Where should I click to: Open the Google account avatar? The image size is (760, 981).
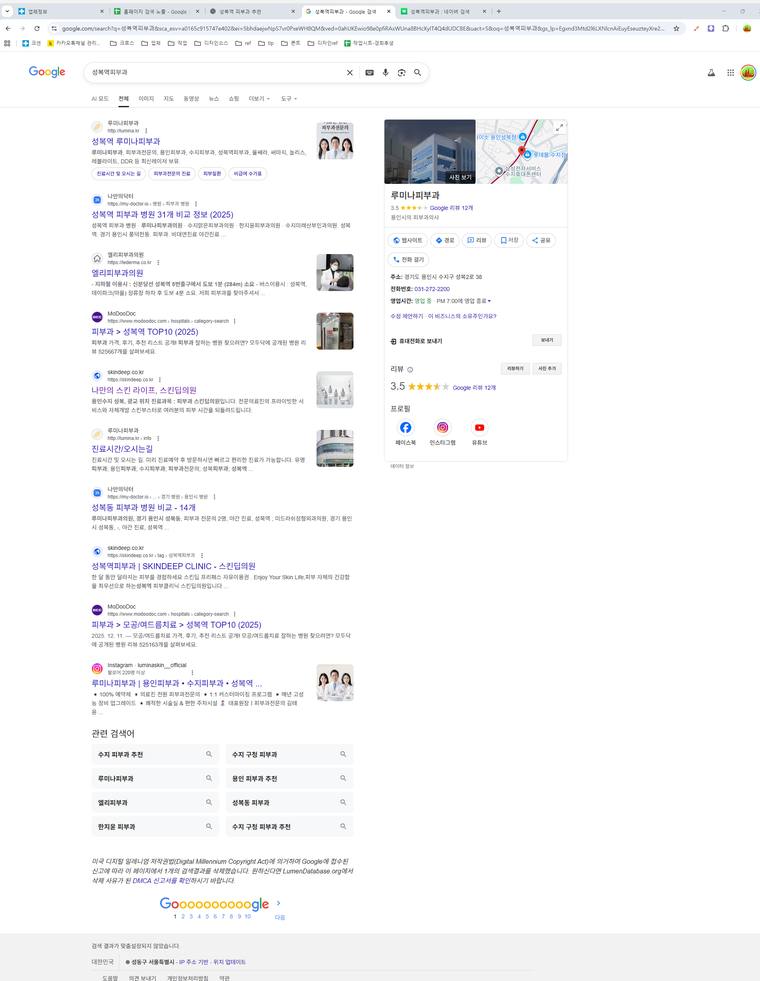[x=748, y=73]
